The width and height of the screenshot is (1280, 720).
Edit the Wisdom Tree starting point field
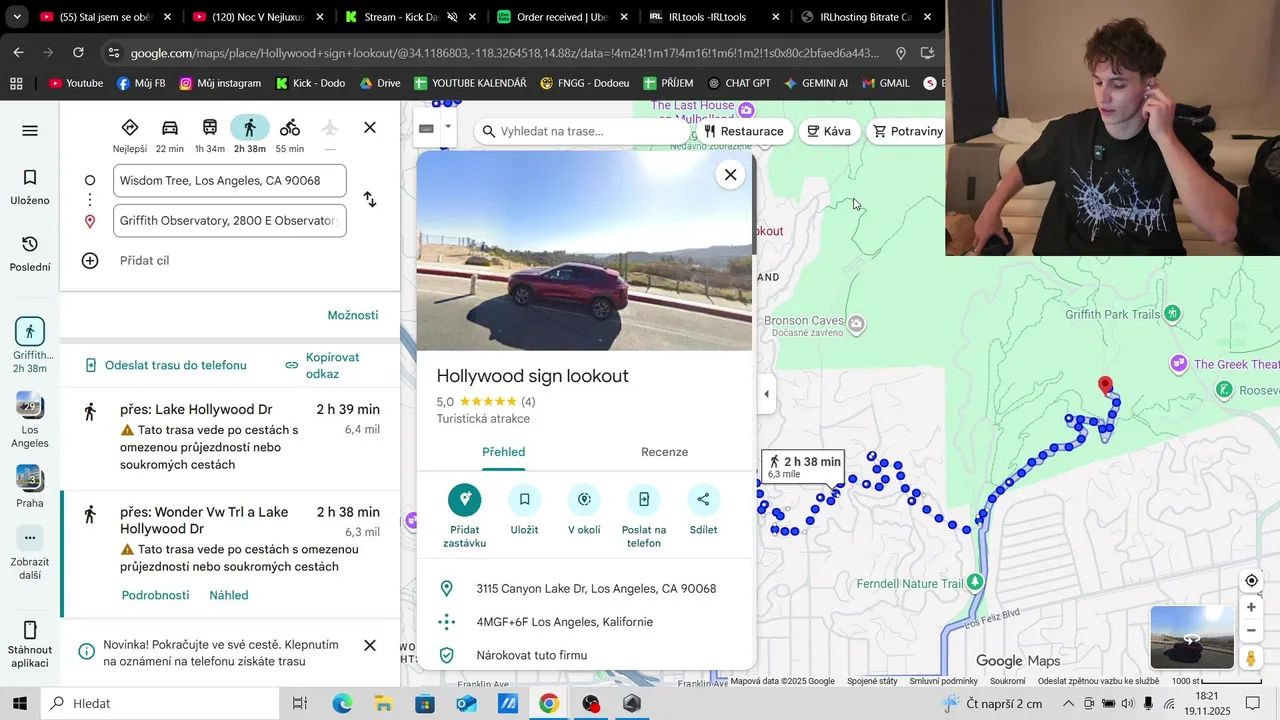[x=230, y=181]
